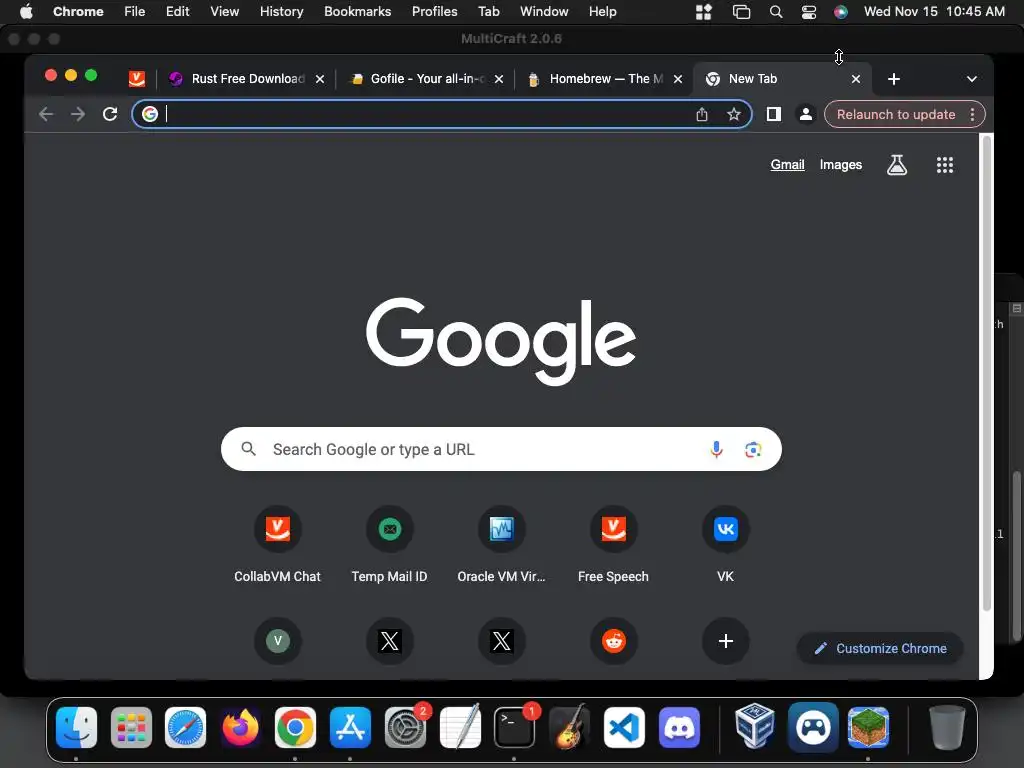
Task: Open Discord from the Dock
Action: 679,728
